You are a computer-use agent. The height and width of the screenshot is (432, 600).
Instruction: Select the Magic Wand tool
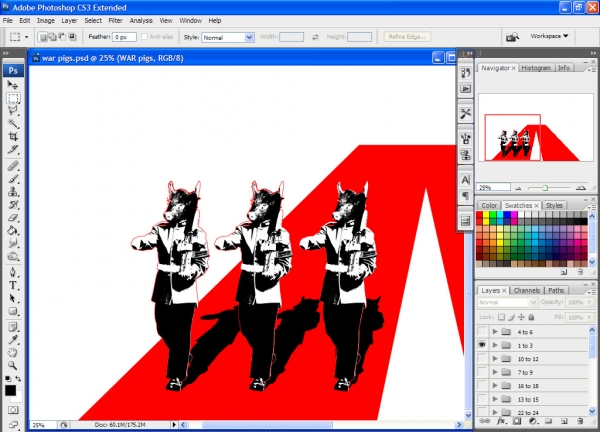(x=13, y=123)
